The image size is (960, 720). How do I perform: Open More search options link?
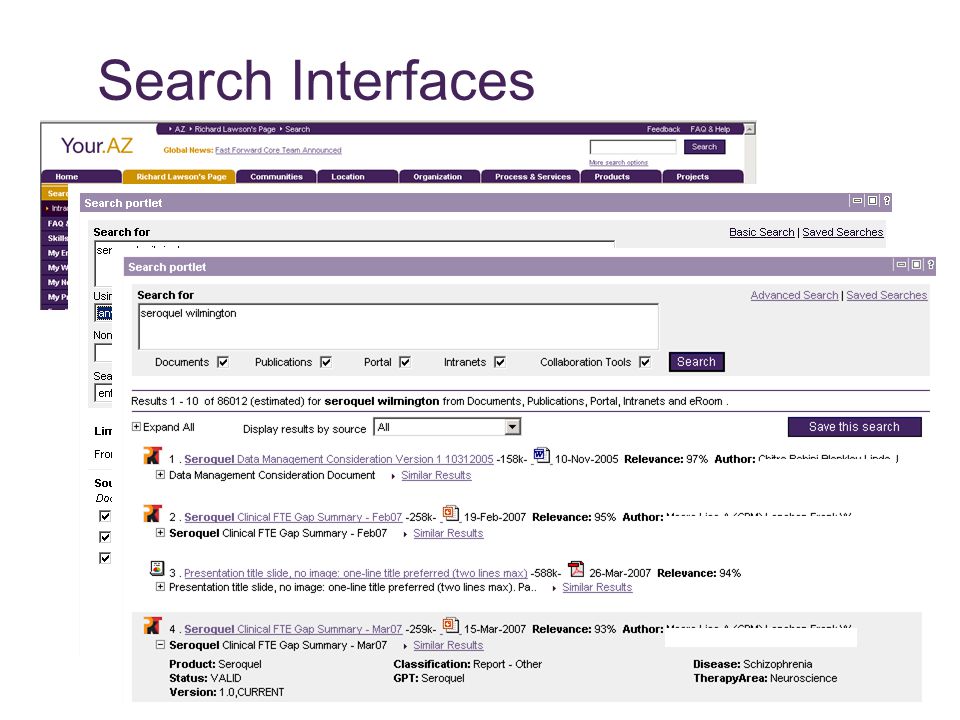click(x=618, y=162)
